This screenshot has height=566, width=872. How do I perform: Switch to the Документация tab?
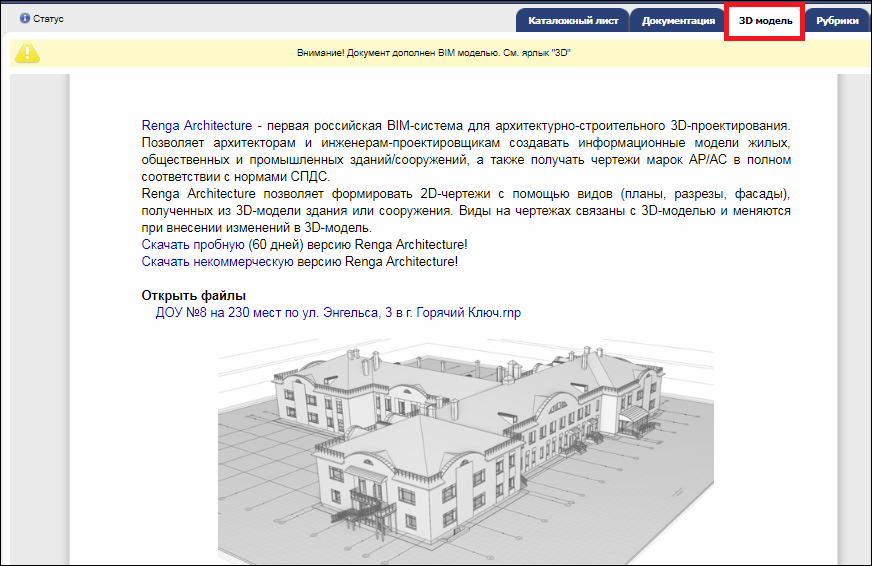tap(678, 21)
